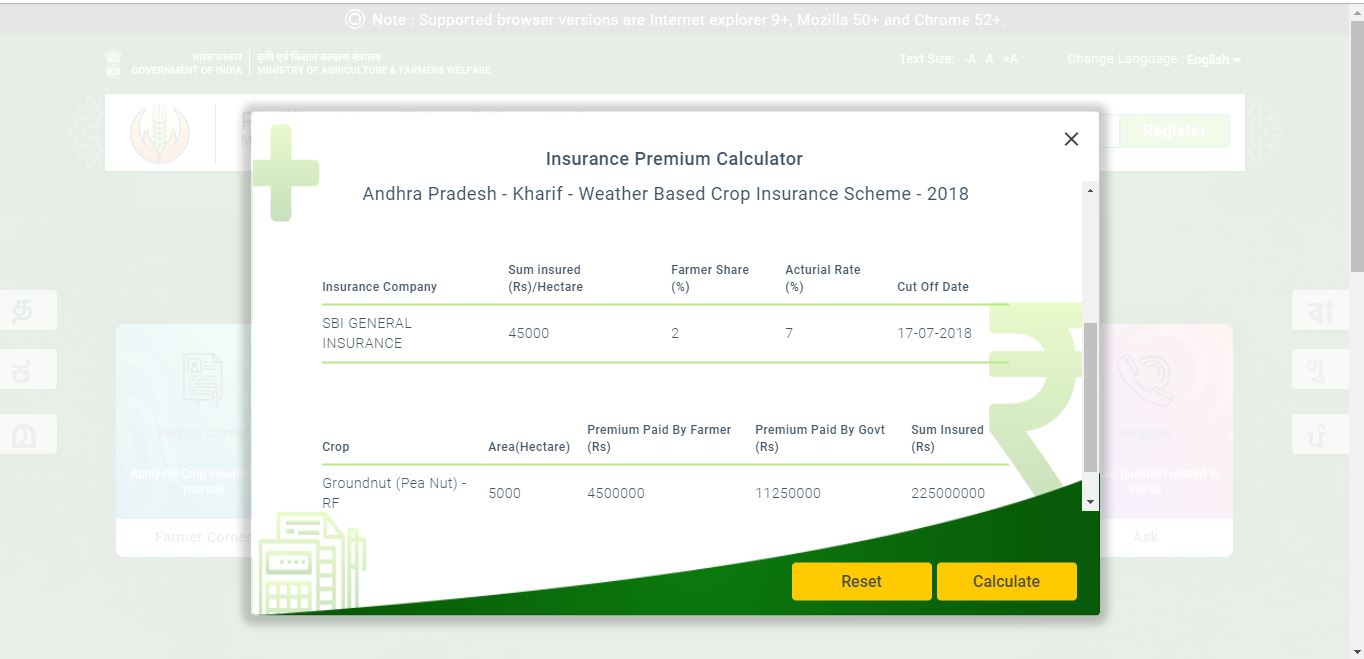The width and height of the screenshot is (1364, 659).
Task: Open the Change Language dropdown set to English
Action: tap(1212, 60)
